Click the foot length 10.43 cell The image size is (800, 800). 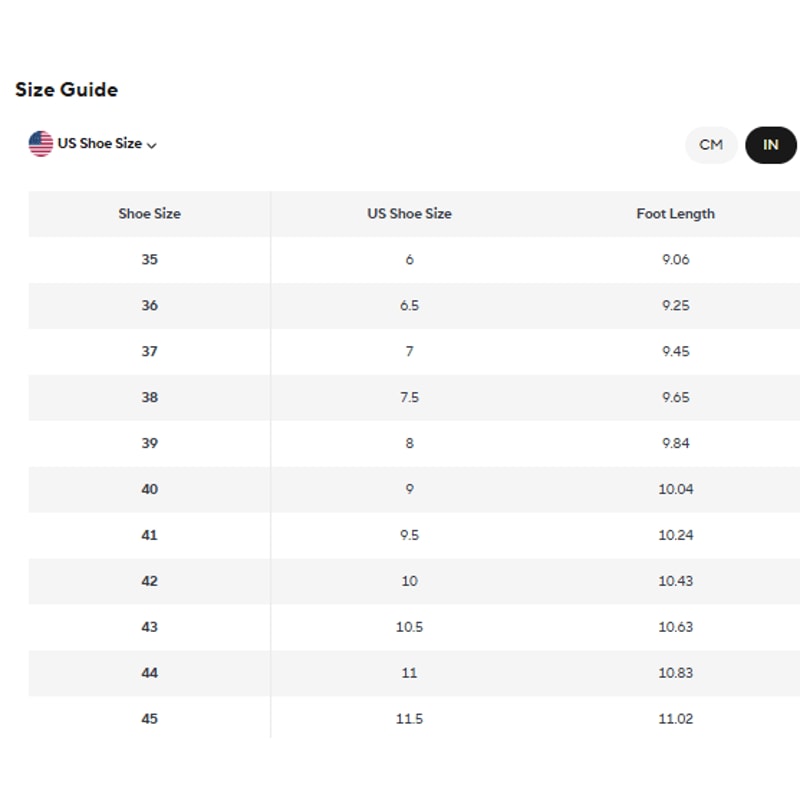[x=675, y=582]
